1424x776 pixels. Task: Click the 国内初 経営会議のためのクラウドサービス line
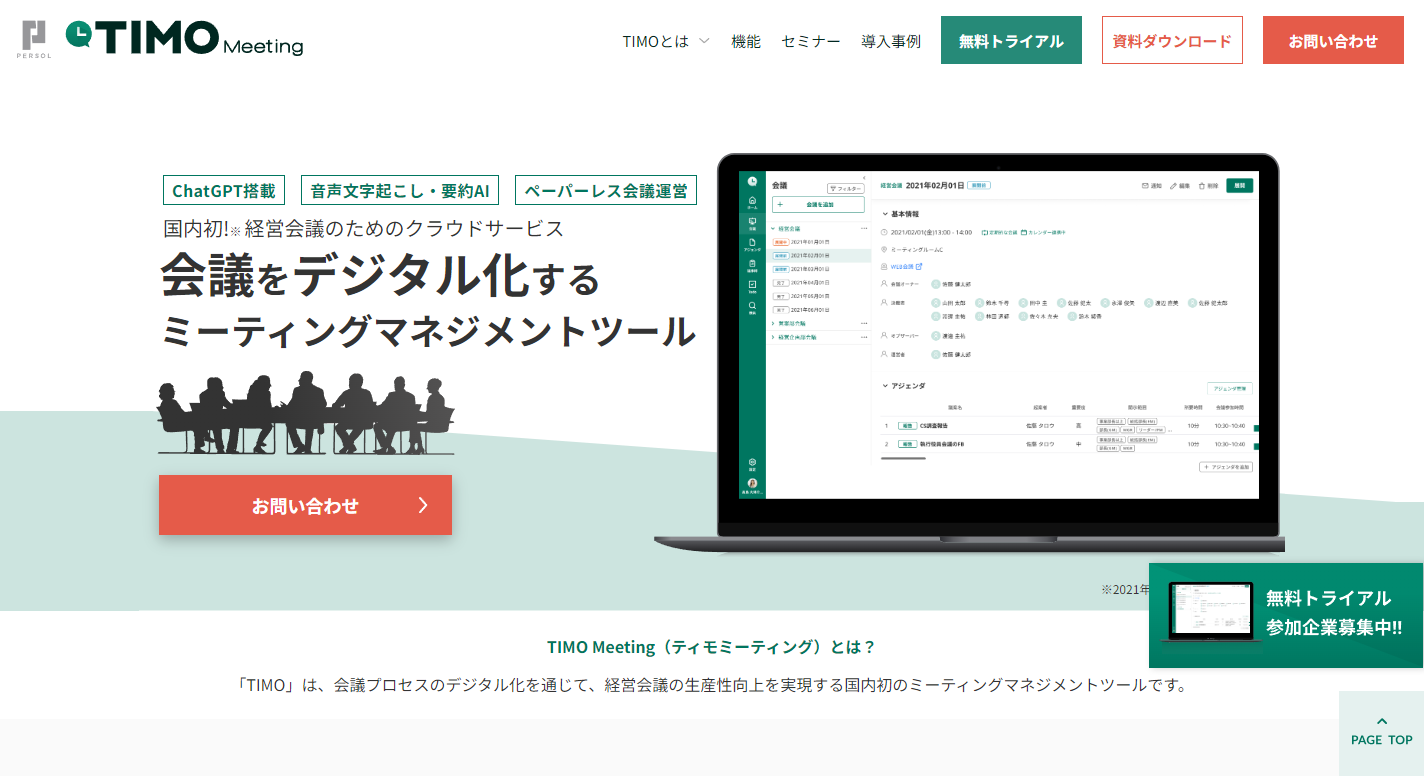364,228
